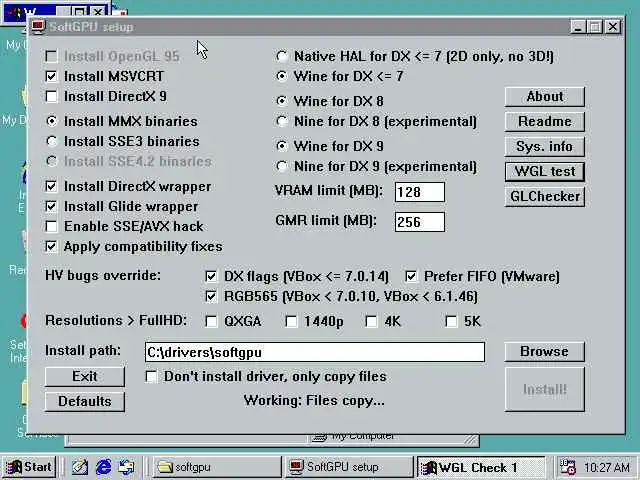Viewport: 640px width, 480px height.
Task: Enable 1440p resolution checkbox
Action: (x=291, y=322)
